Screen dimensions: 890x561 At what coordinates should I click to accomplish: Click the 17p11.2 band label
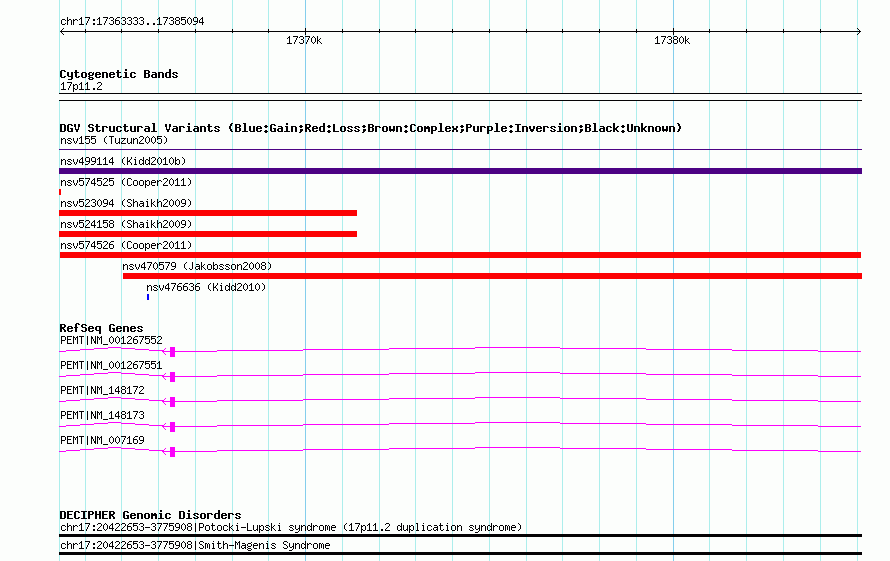coord(81,86)
